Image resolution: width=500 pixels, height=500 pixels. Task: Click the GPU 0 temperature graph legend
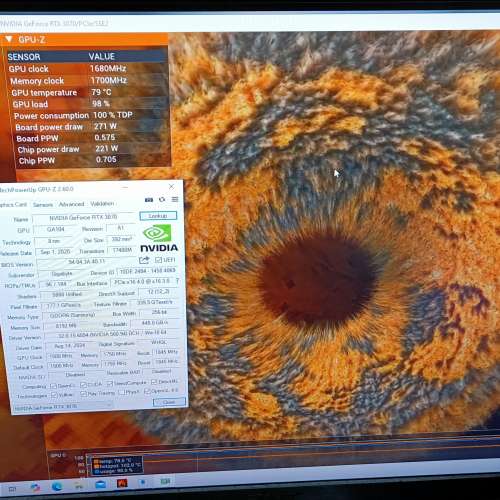click(117, 465)
